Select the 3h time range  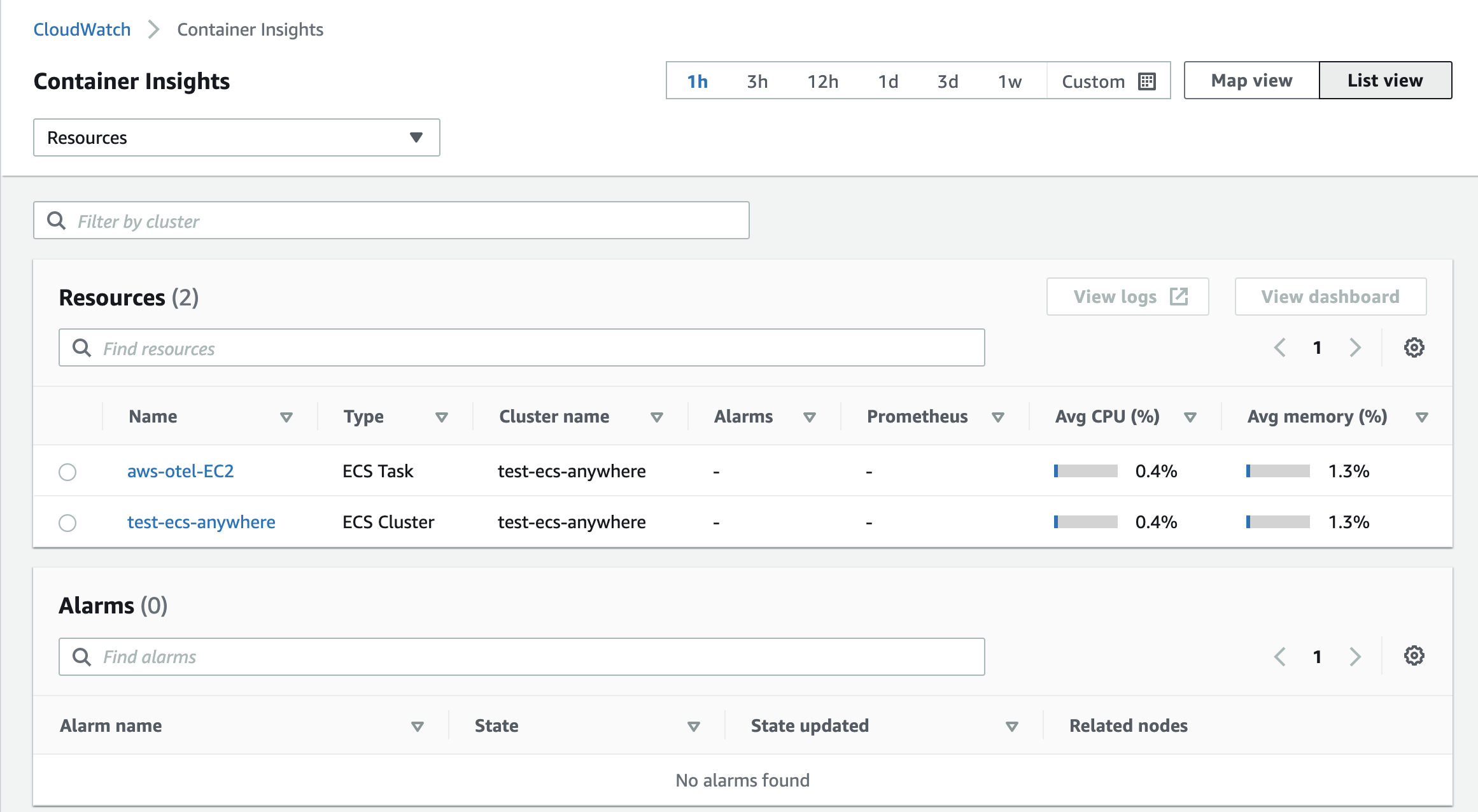click(757, 81)
